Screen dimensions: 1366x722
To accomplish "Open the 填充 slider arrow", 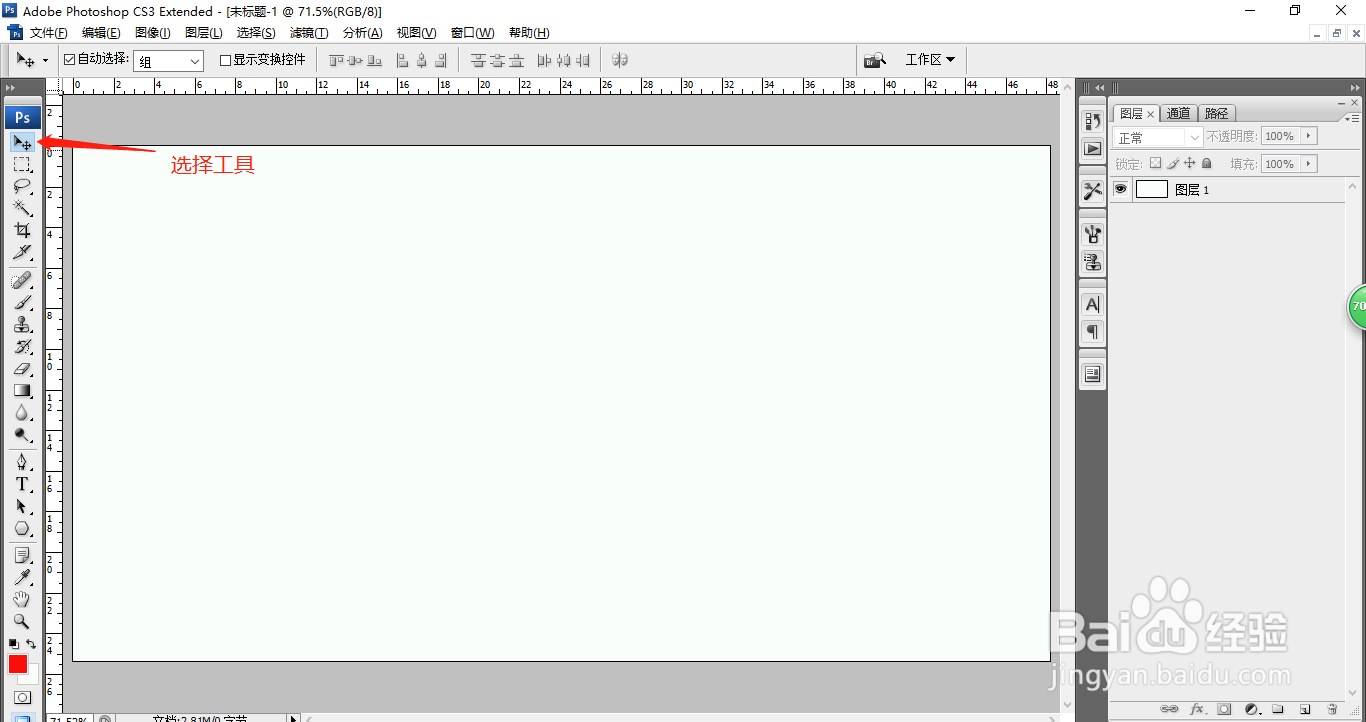I will 1310,163.
